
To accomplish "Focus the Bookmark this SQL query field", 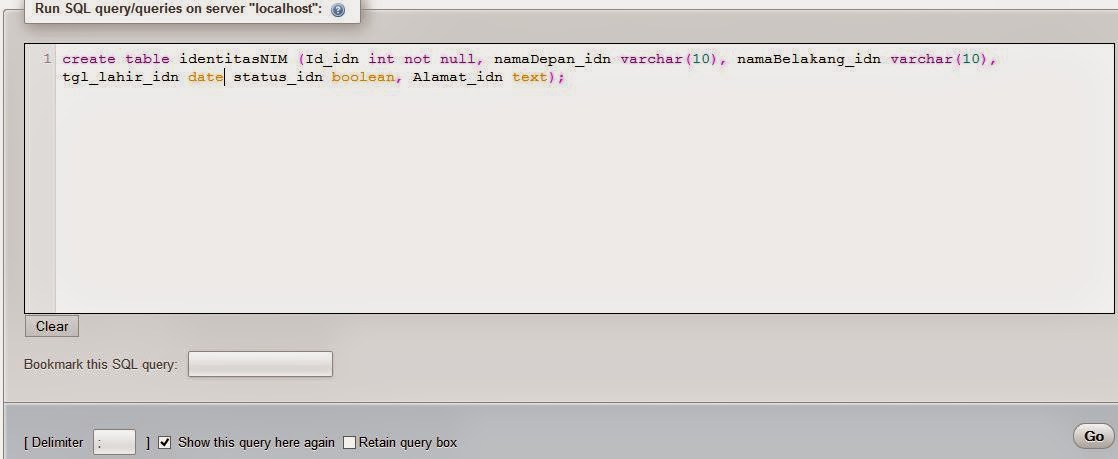I will click(x=260, y=364).
